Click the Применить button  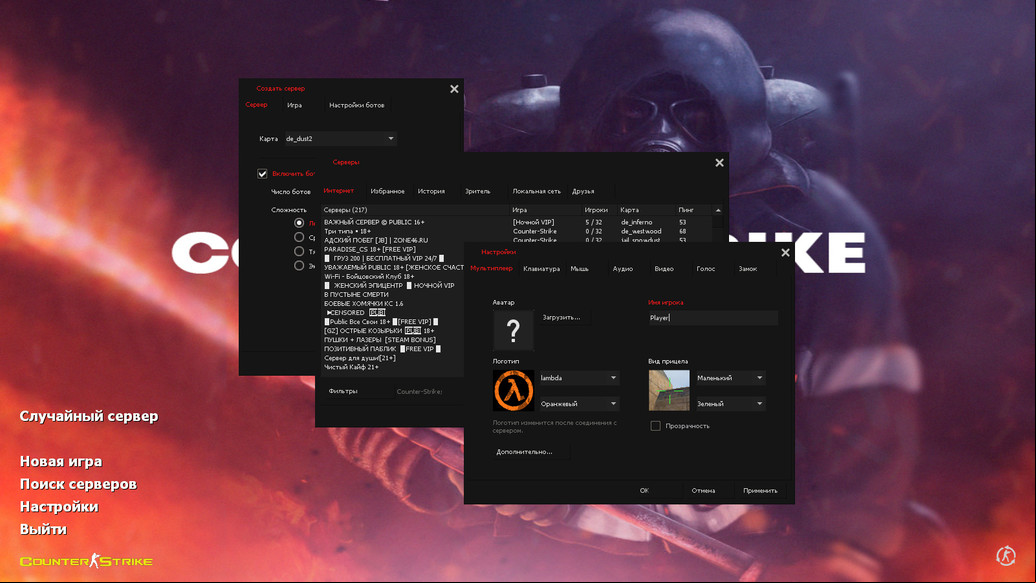(760, 490)
